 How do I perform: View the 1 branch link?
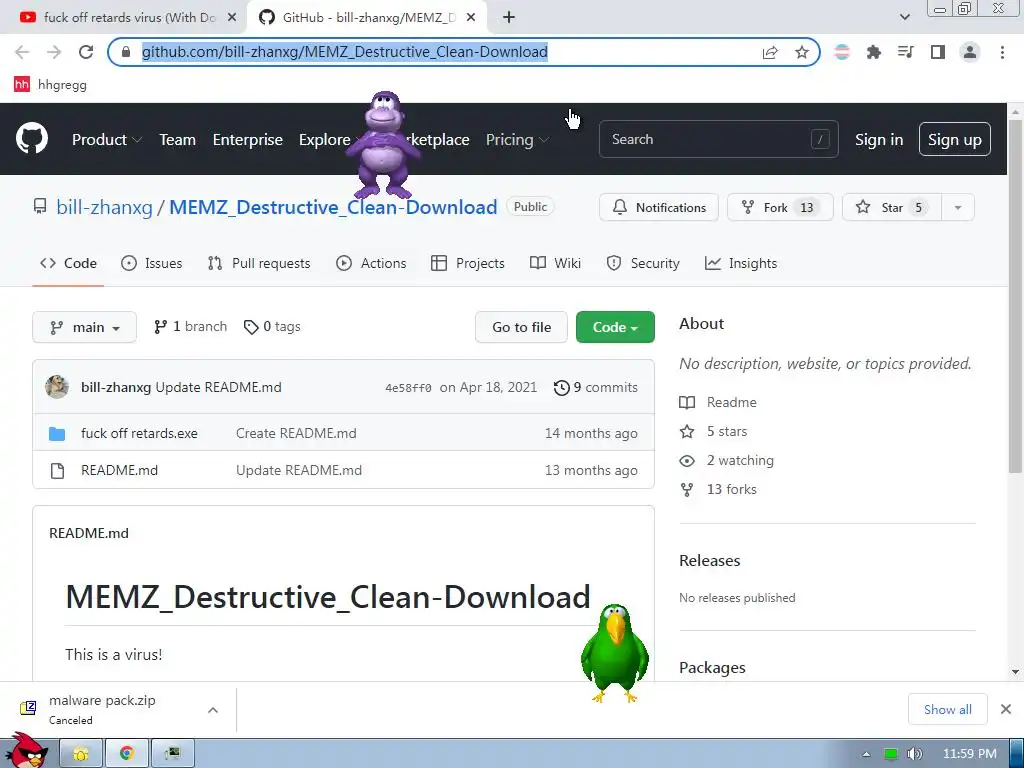(191, 327)
